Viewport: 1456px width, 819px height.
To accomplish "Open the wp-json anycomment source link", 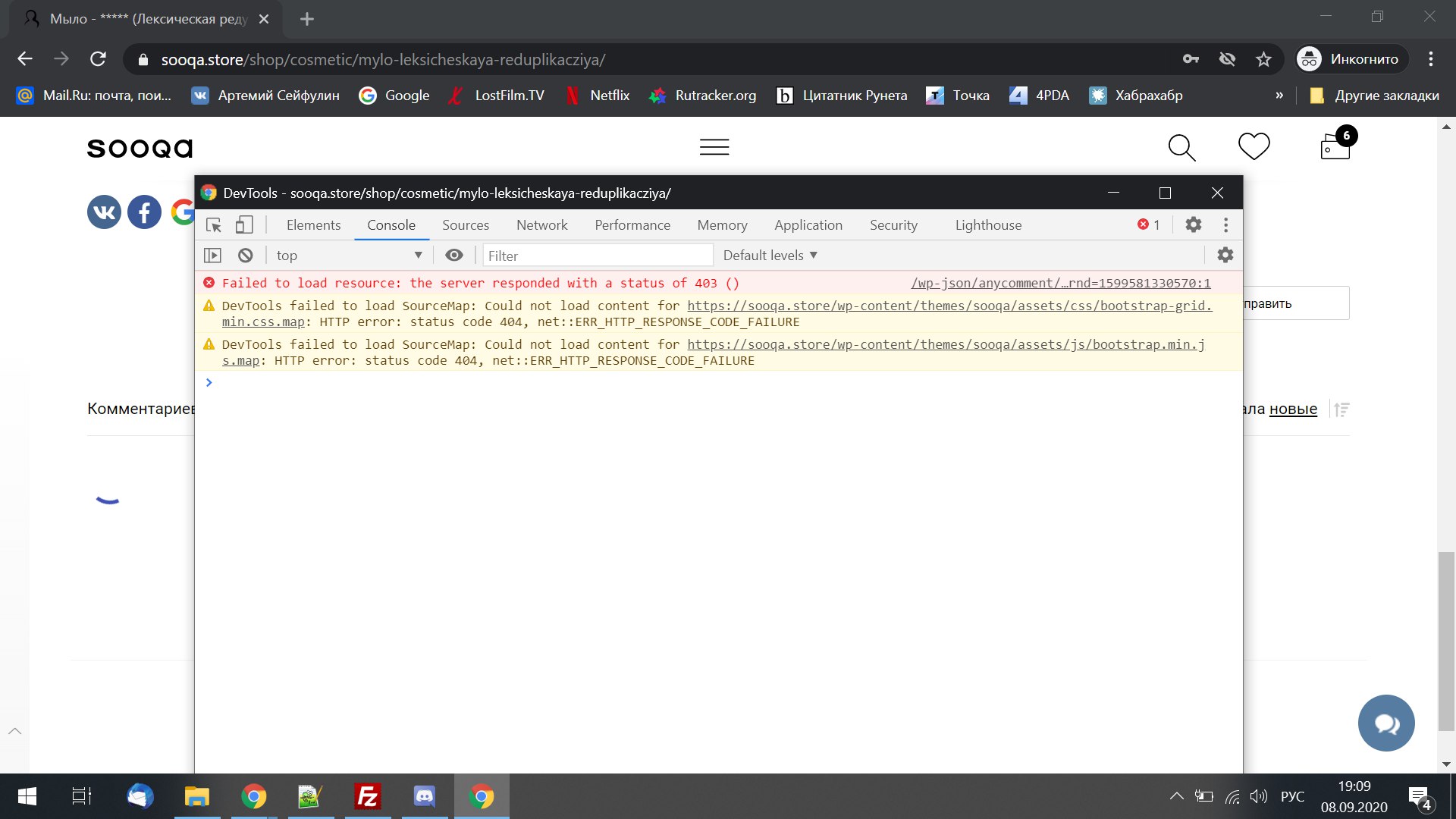I will coord(1060,284).
